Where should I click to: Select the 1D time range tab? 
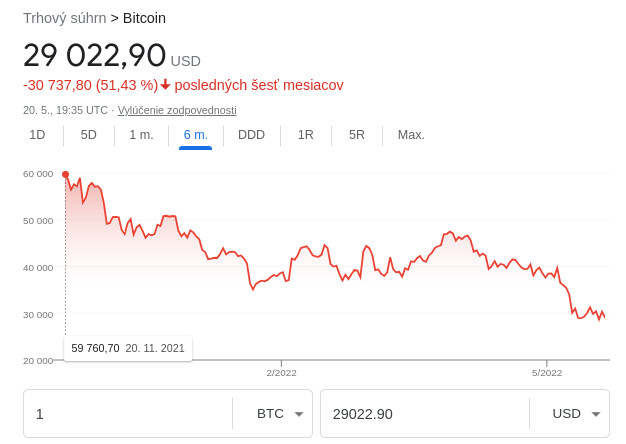click(x=37, y=135)
